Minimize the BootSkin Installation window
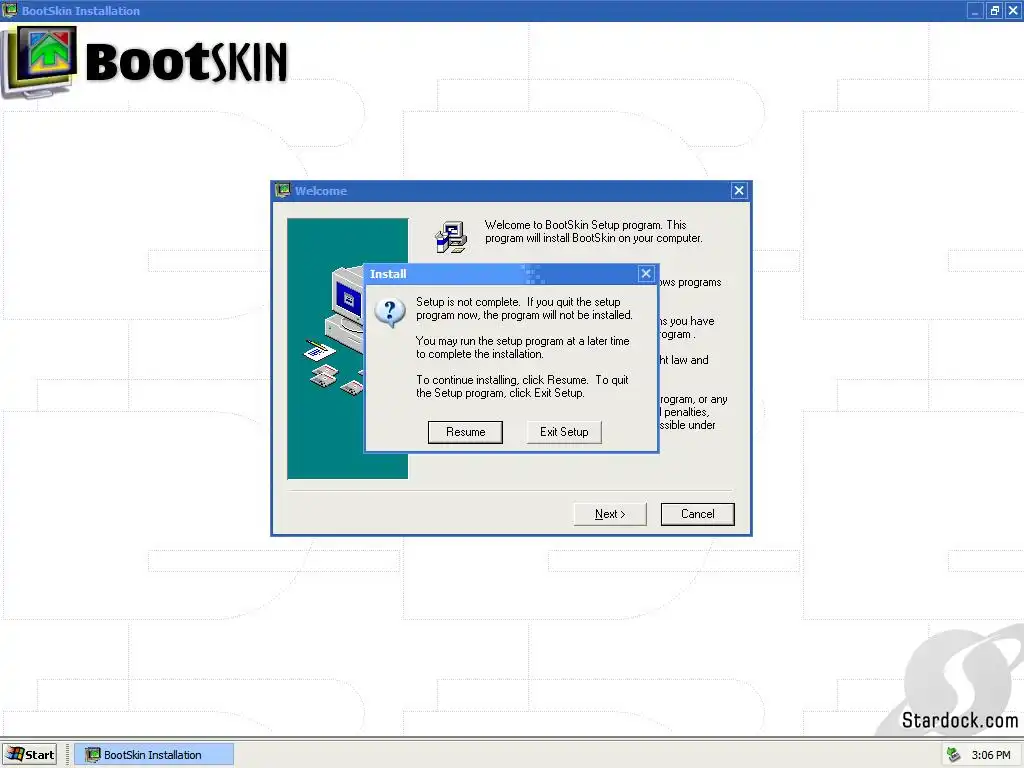This screenshot has width=1024, height=768. 975,10
